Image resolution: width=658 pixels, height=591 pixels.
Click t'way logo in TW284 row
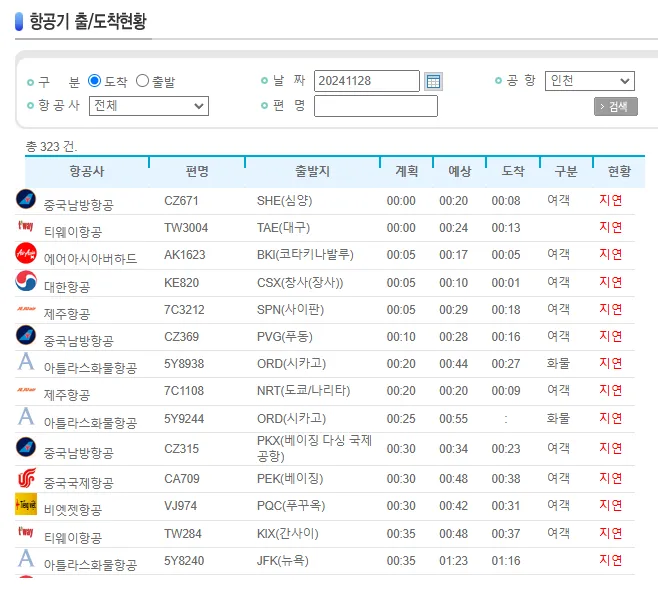26,532
